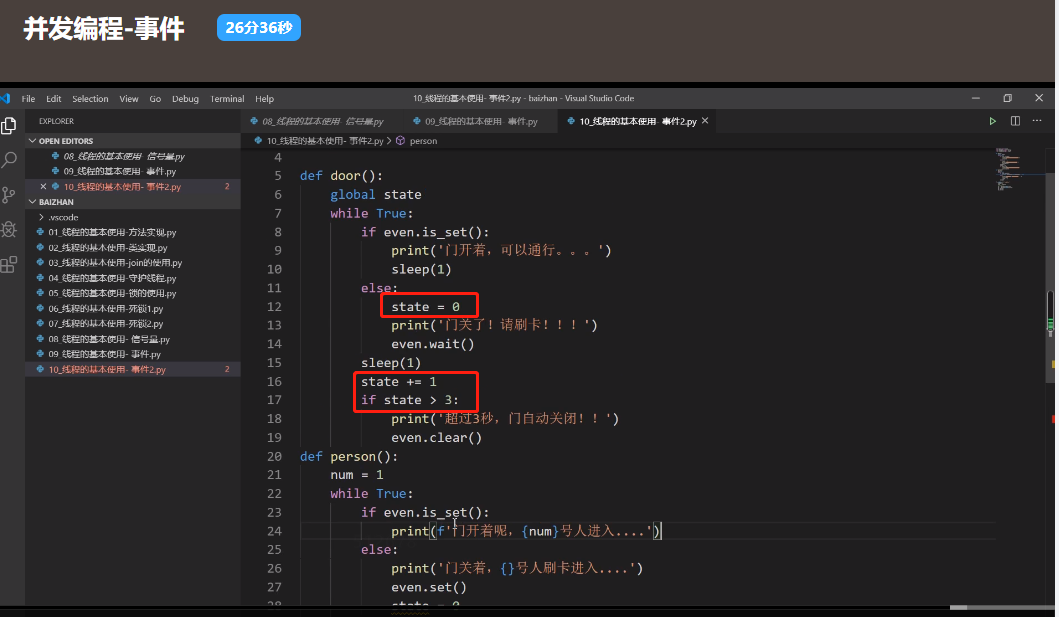The image size is (1059, 617).
Task: Open the Edit menu
Action: pos(53,99)
